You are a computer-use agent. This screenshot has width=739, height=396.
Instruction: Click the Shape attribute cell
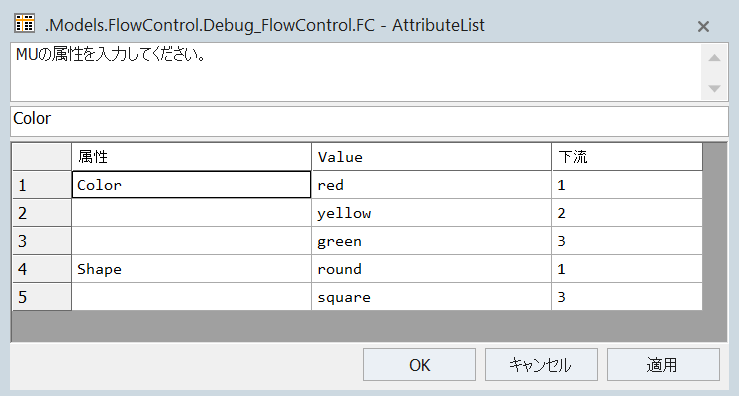pyautogui.click(x=191, y=269)
